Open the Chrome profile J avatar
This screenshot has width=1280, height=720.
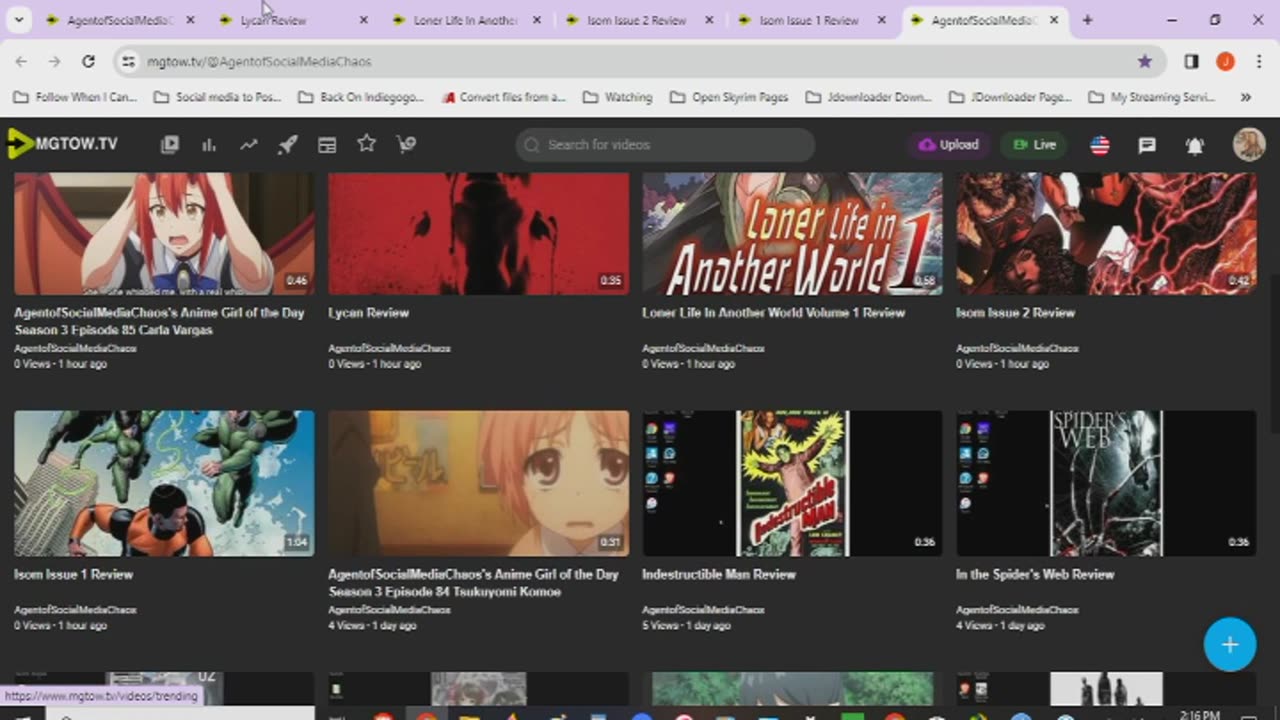(x=1225, y=61)
